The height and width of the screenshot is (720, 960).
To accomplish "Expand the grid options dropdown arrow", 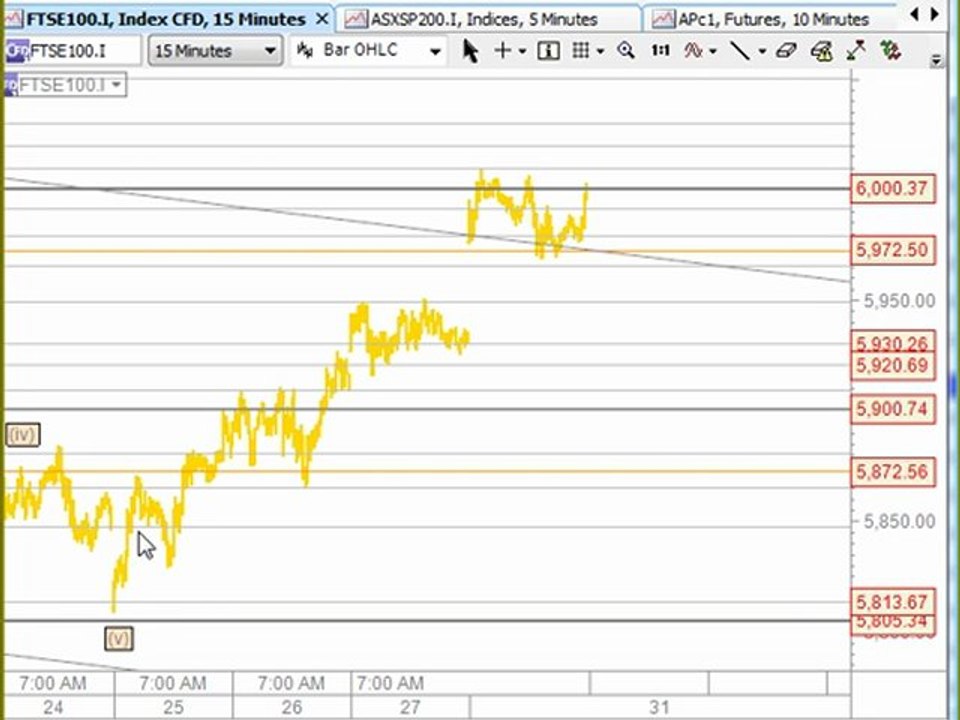I will [x=601, y=51].
